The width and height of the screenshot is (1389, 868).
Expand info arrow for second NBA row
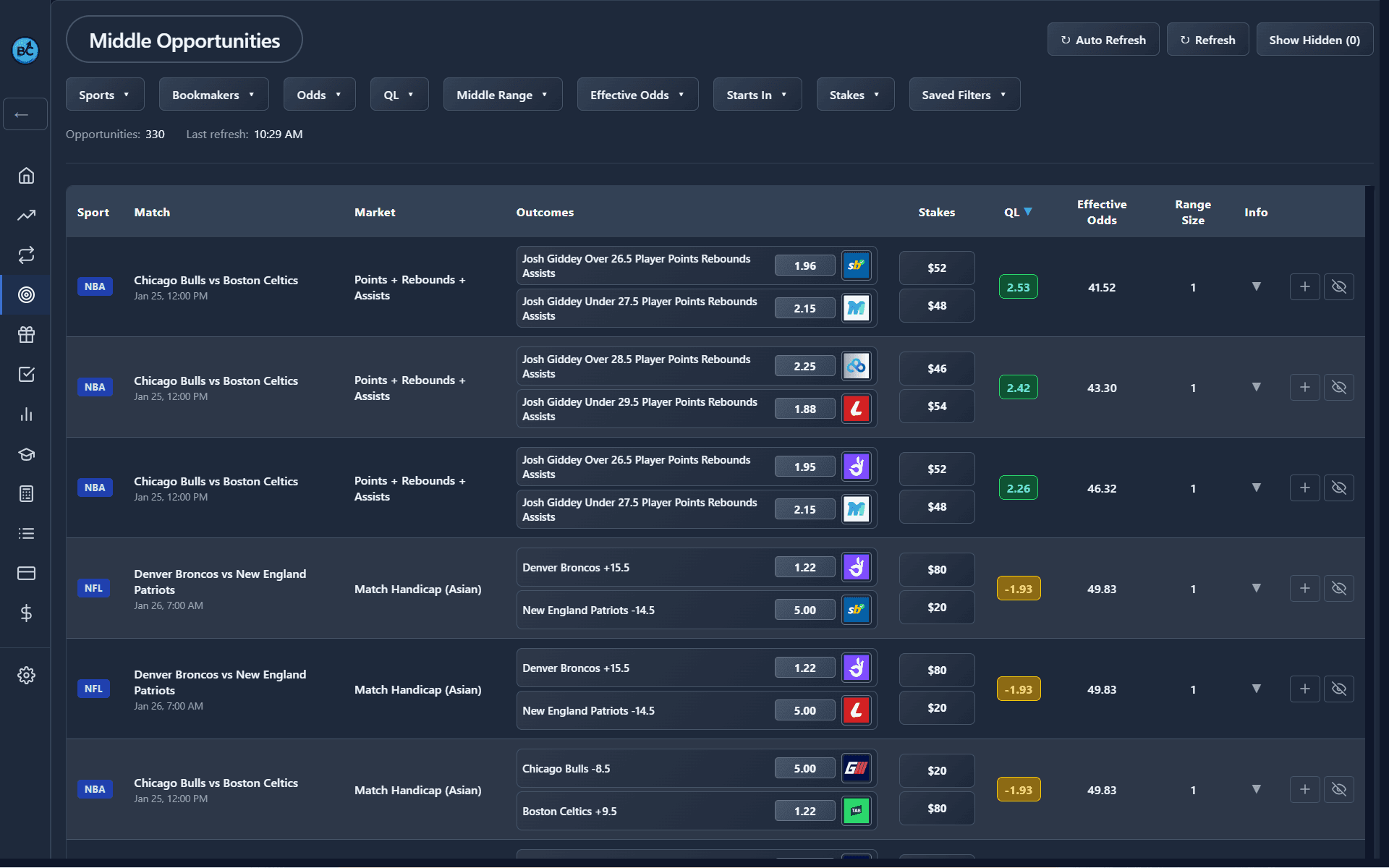(x=1256, y=388)
